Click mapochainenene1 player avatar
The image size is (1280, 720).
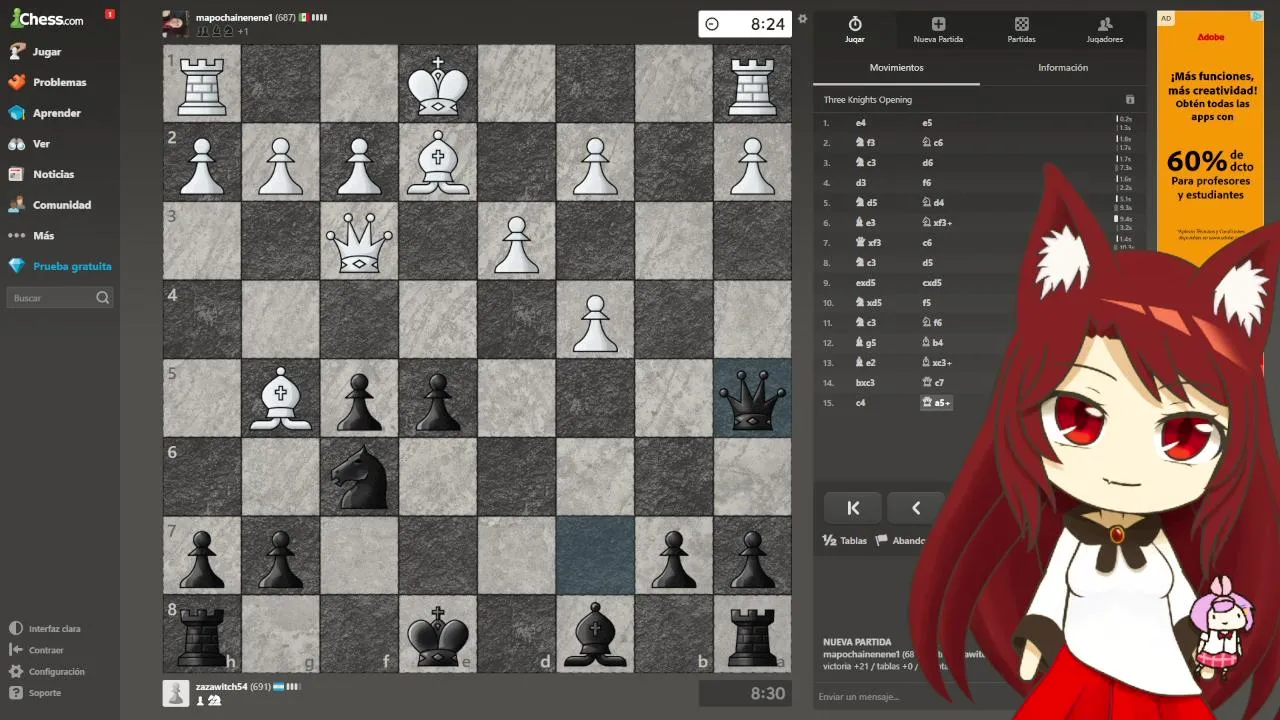[175, 24]
